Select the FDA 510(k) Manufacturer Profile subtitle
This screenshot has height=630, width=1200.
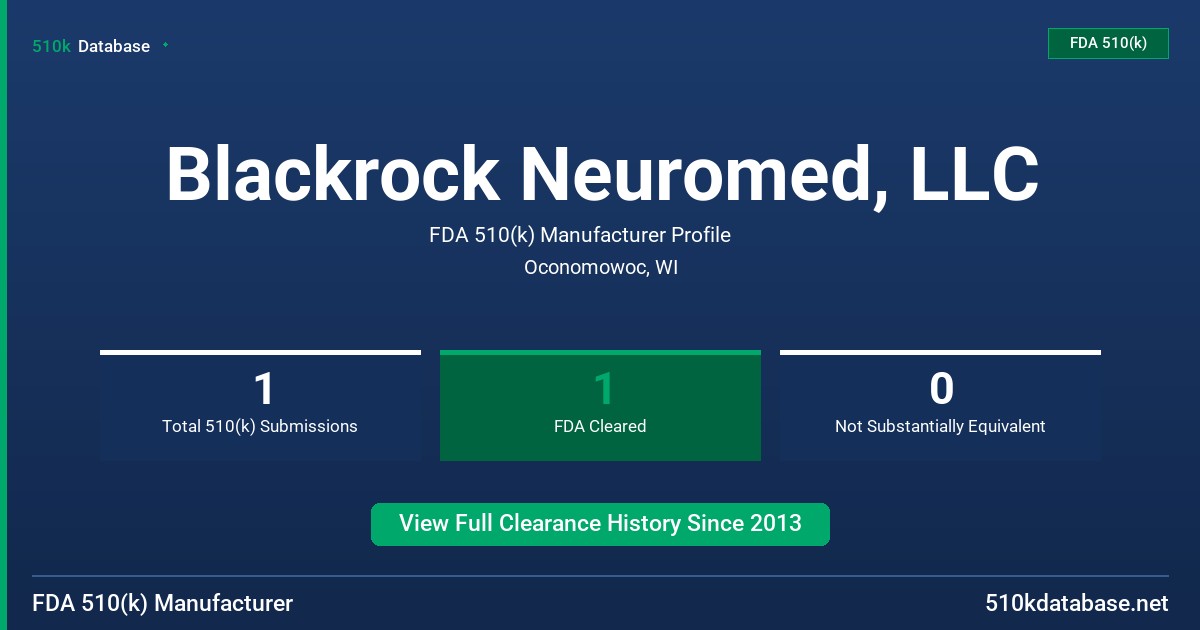tap(580, 235)
